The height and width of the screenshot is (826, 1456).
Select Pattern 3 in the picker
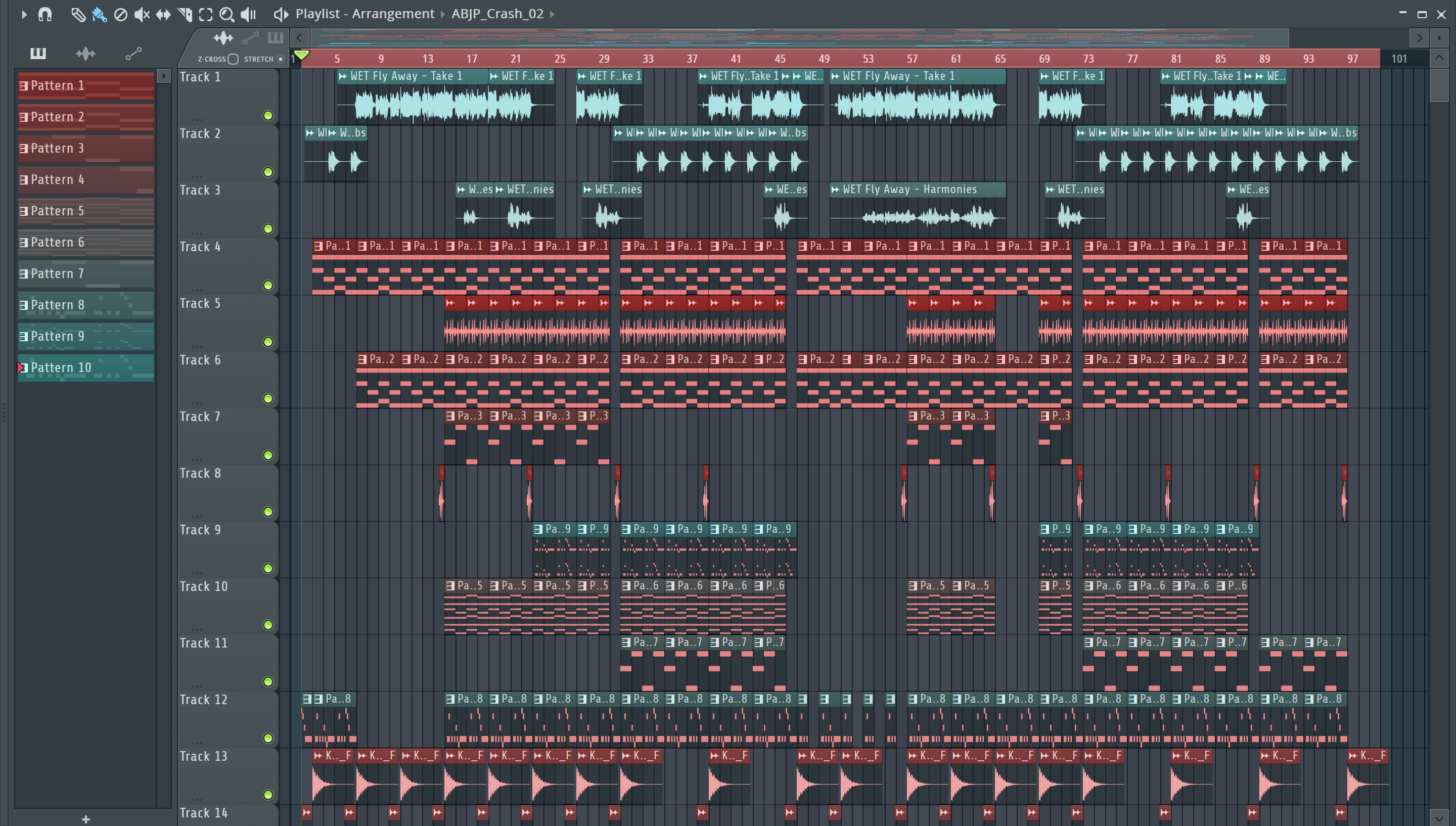(x=85, y=149)
